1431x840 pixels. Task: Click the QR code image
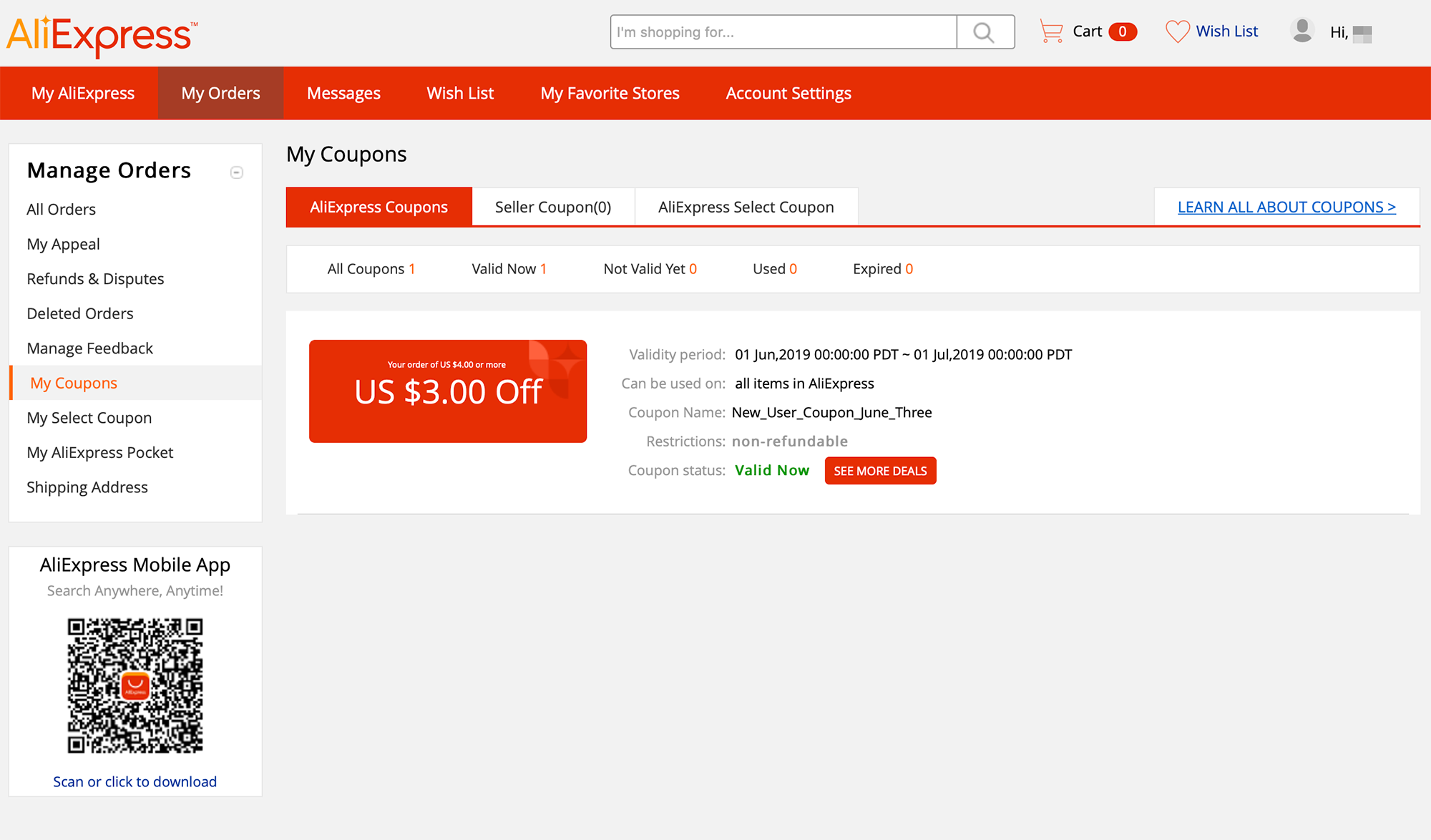(x=135, y=685)
